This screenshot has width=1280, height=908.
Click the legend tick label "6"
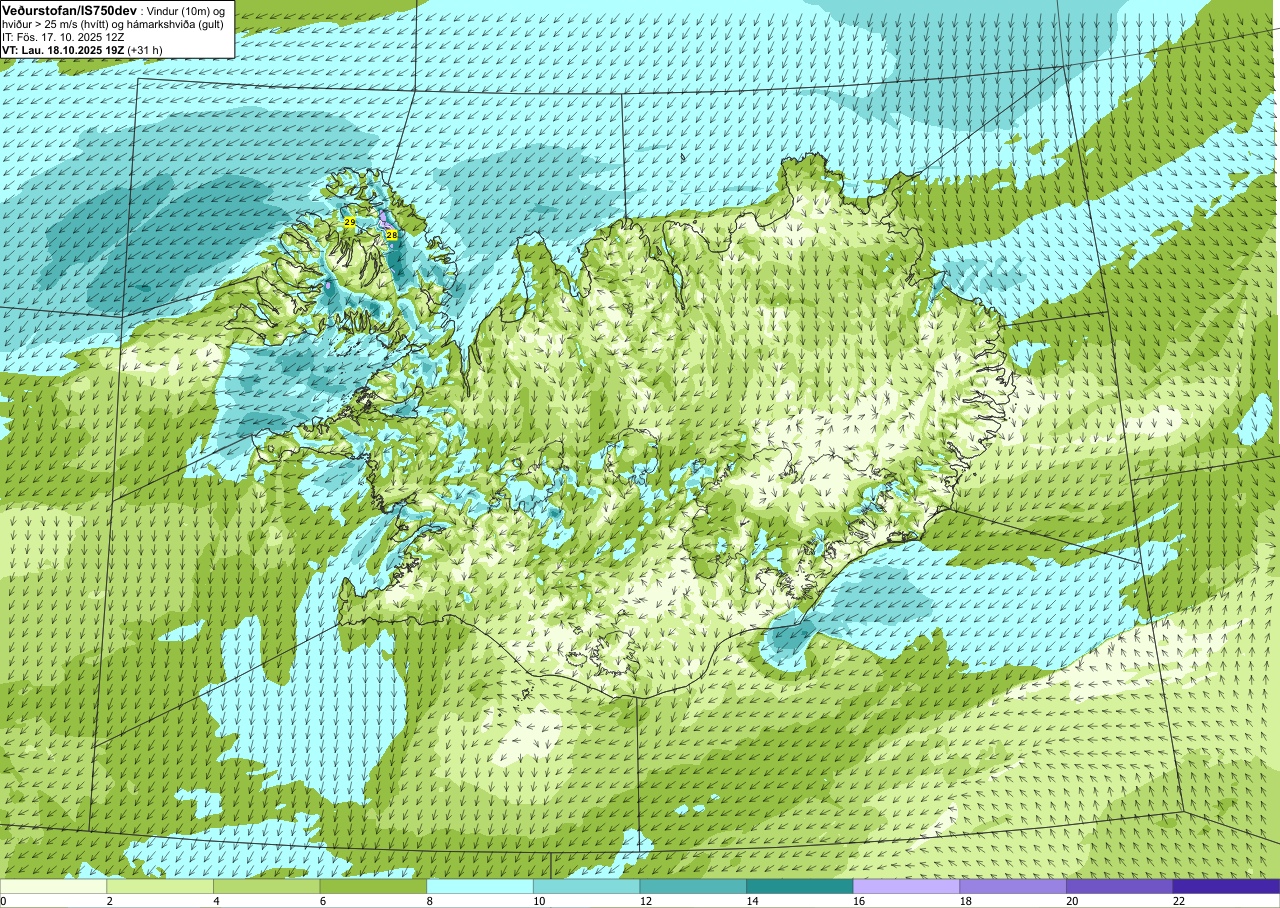322,901
